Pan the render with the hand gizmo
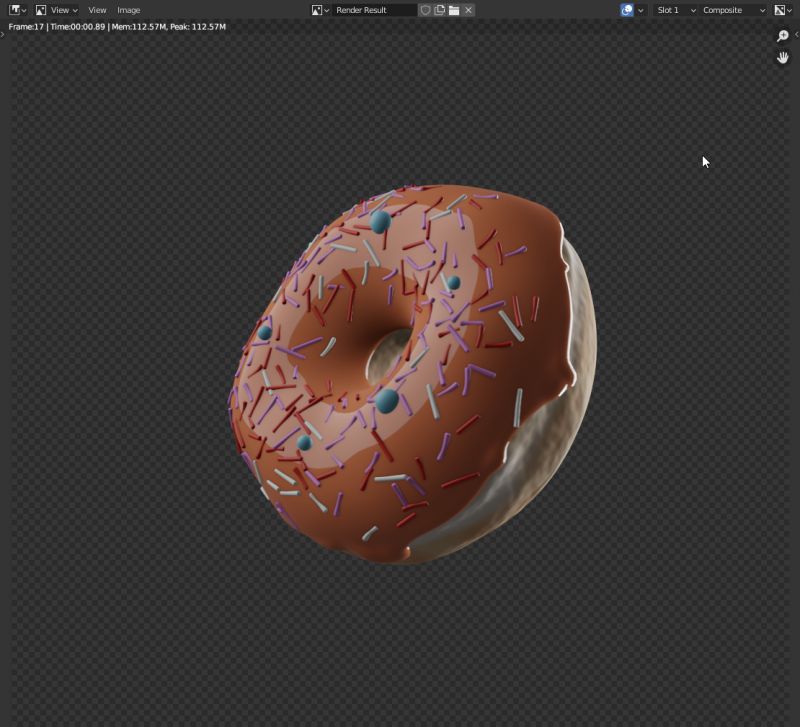This screenshot has width=800, height=727. click(783, 57)
